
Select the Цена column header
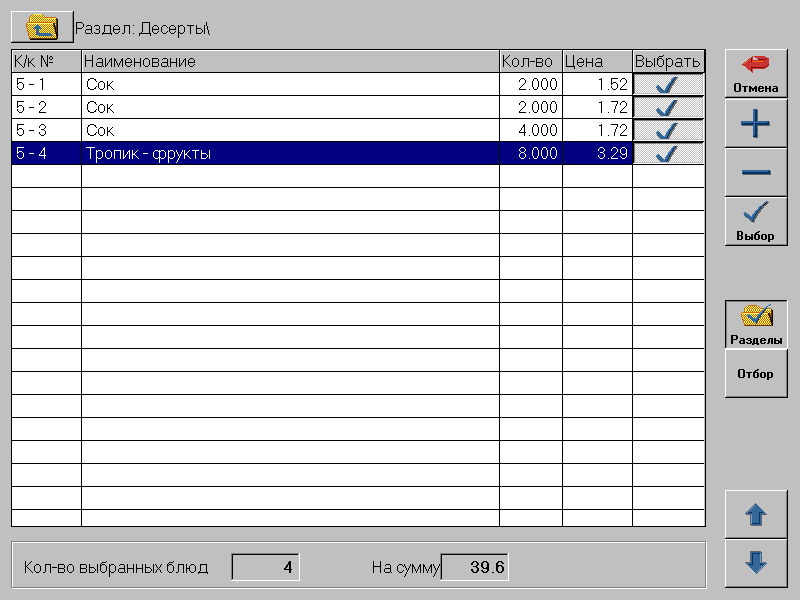click(x=597, y=61)
